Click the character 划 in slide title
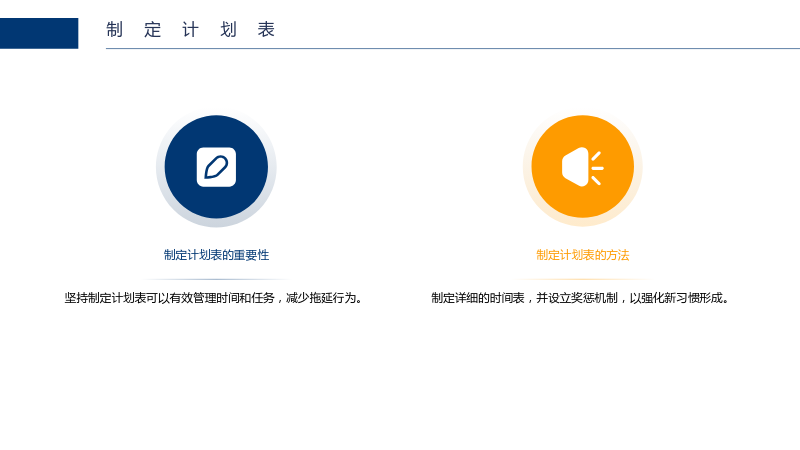800x450 pixels. click(228, 30)
